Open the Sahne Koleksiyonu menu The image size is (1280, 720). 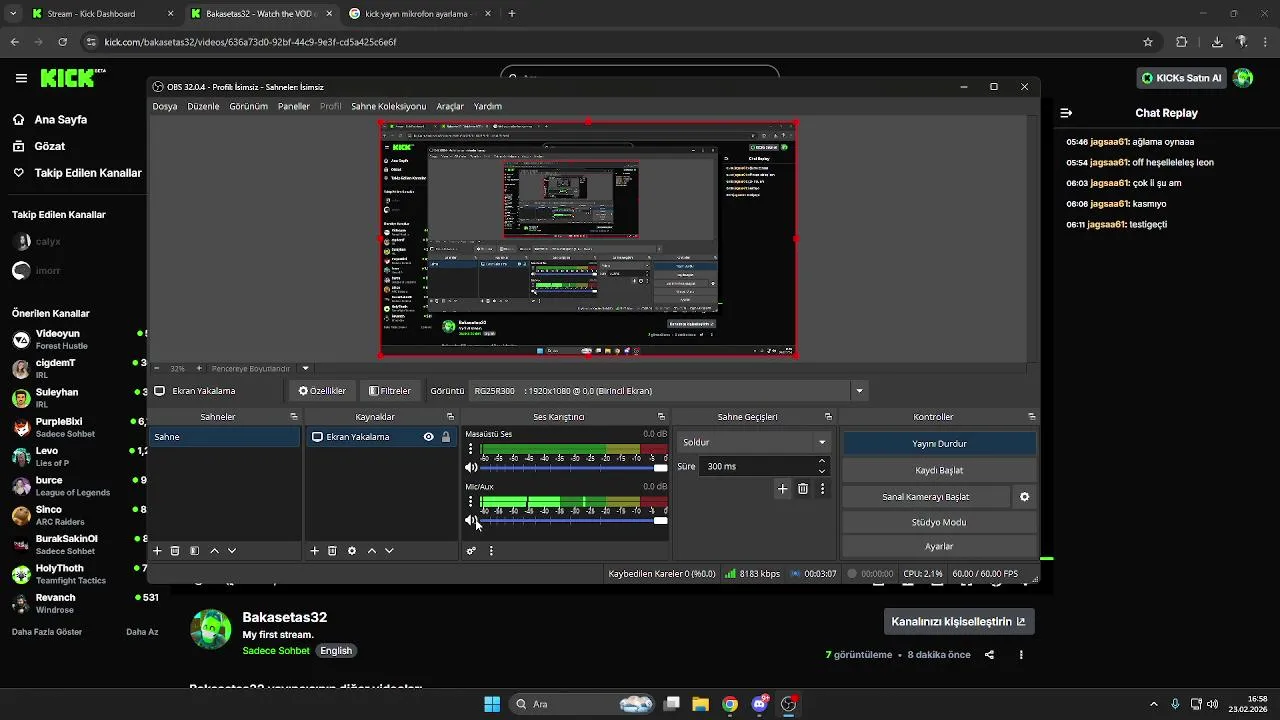(x=388, y=106)
